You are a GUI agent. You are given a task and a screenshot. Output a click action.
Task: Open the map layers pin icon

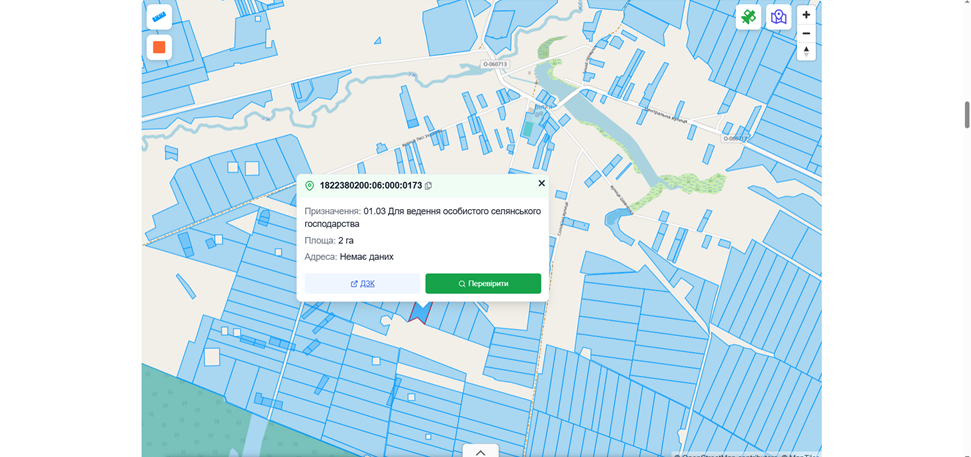click(x=778, y=17)
